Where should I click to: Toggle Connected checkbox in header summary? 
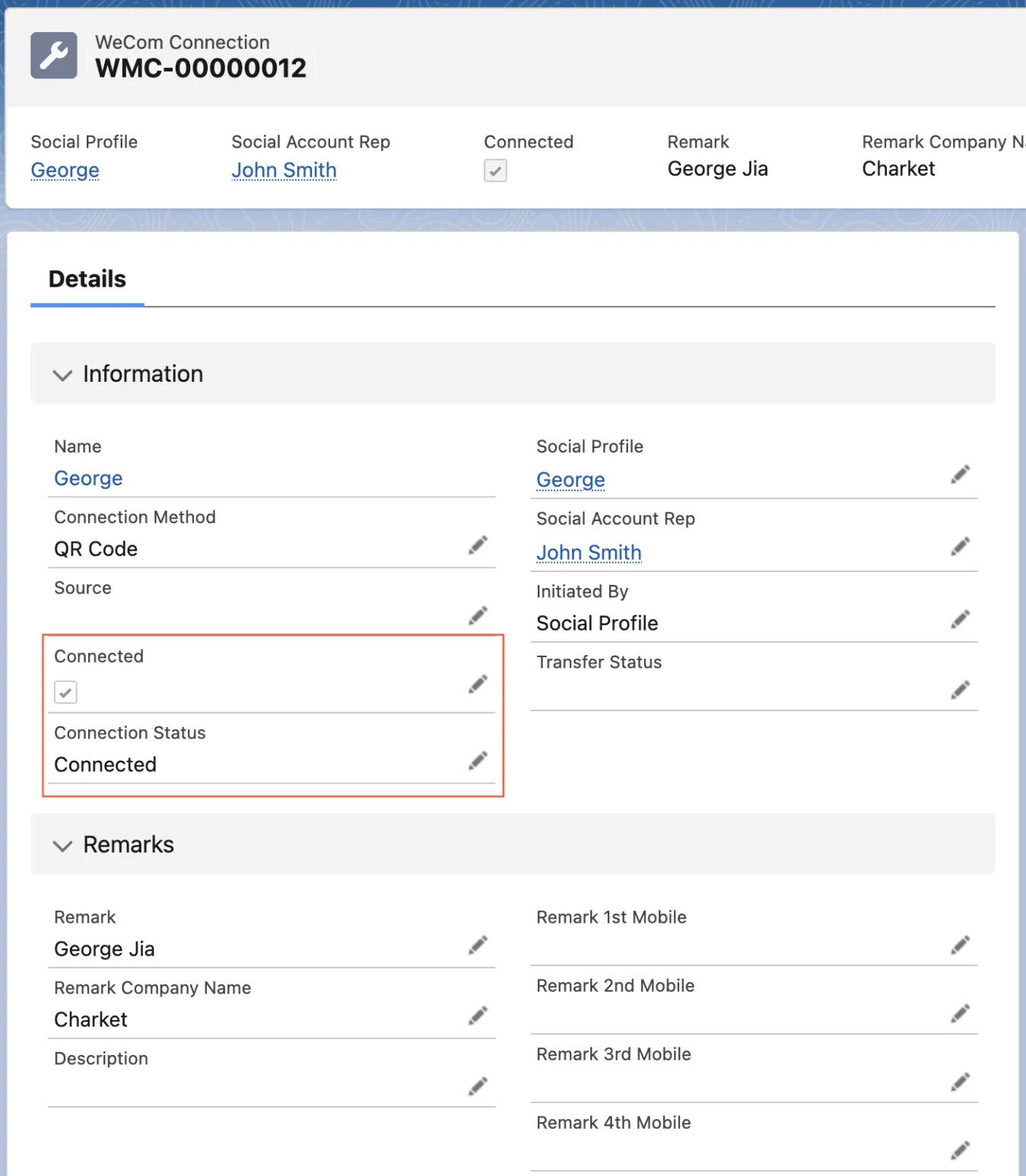click(495, 170)
